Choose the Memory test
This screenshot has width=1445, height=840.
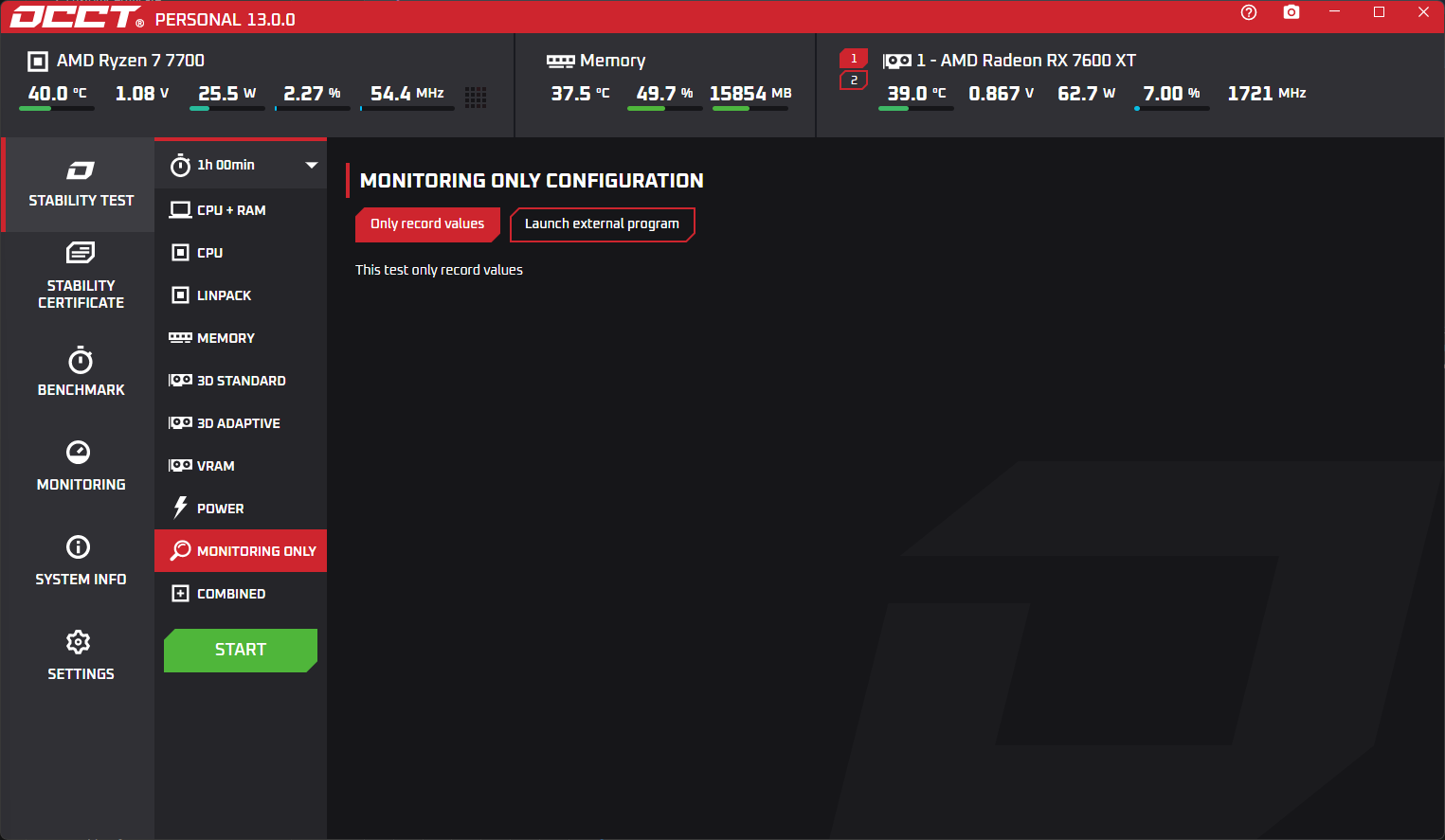(241, 338)
